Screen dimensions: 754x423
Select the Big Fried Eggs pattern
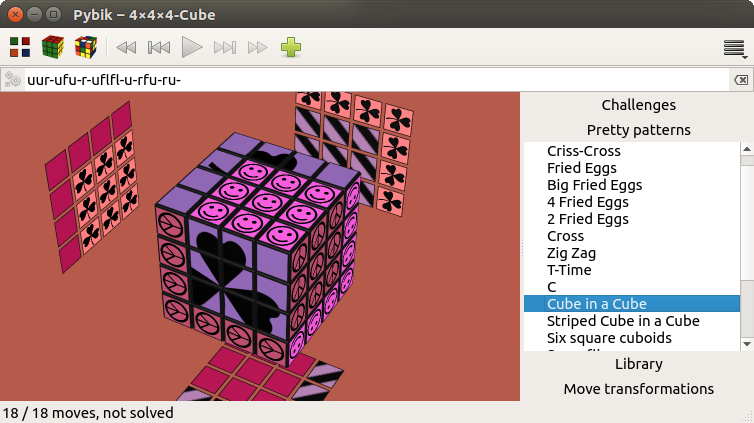click(632, 185)
